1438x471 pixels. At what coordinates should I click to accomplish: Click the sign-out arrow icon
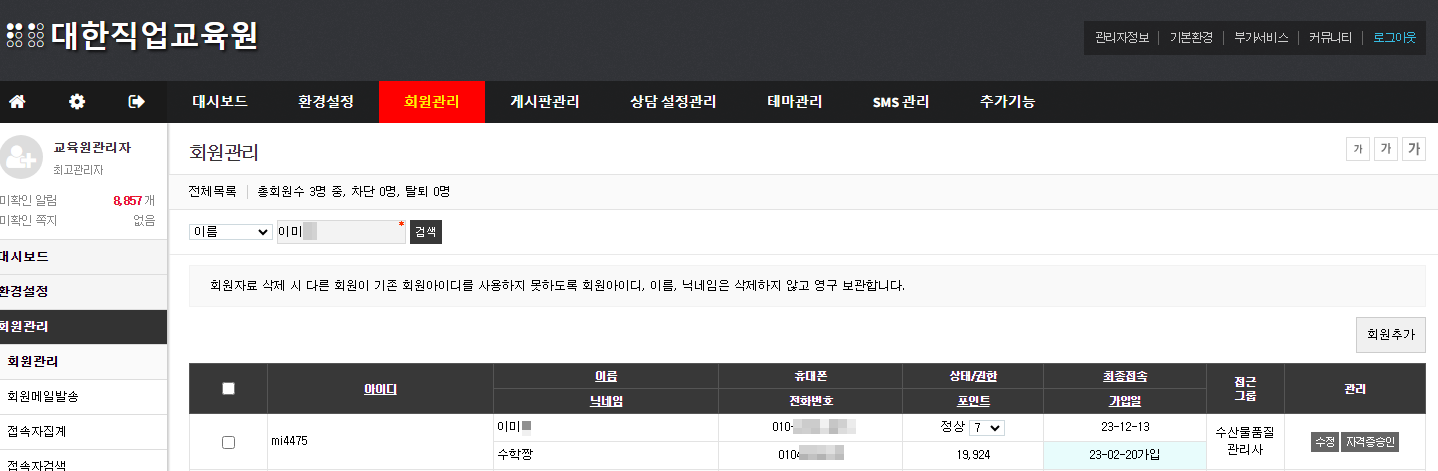[137, 102]
